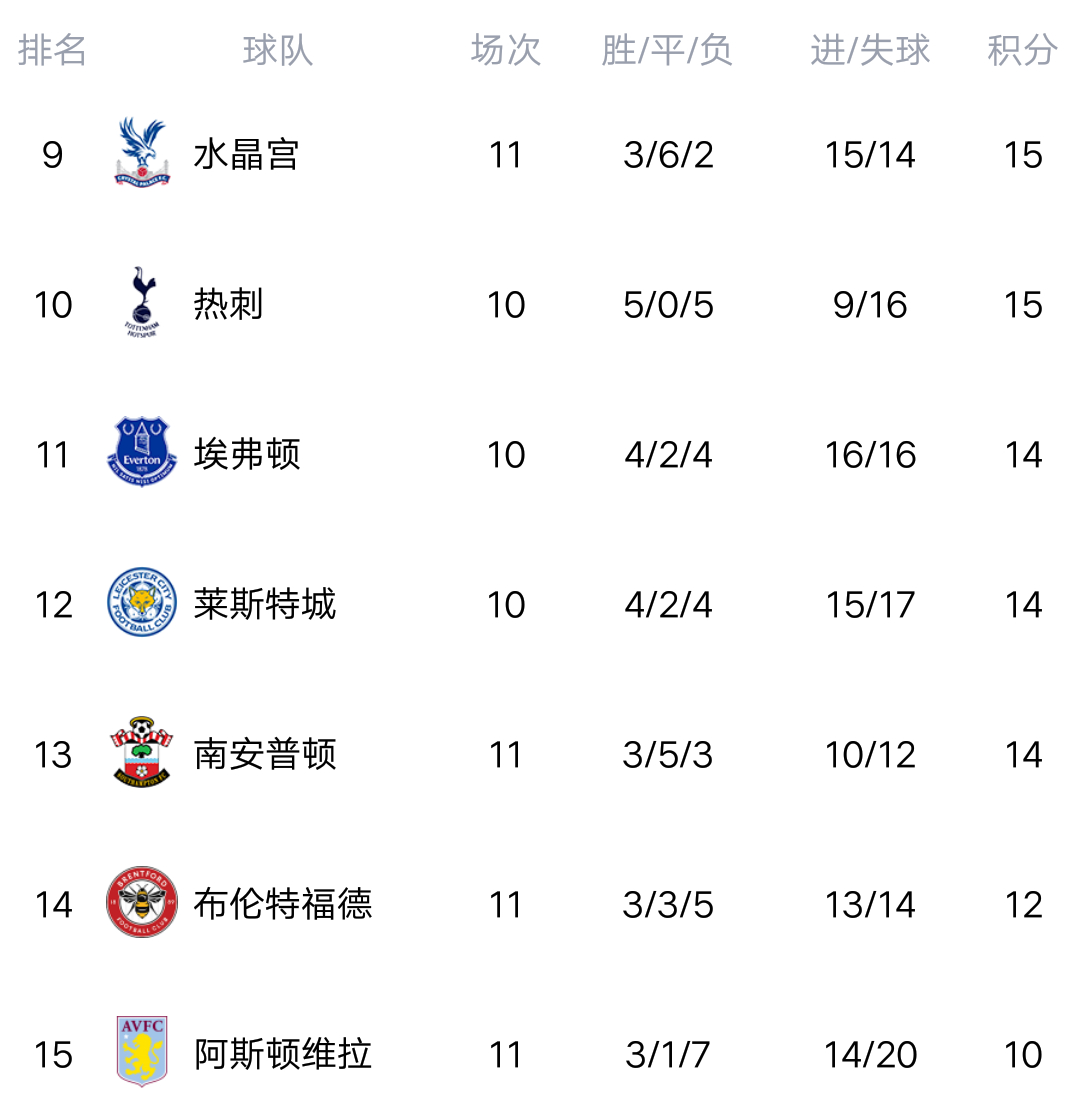Tap the 胜/平/负 column header

[667, 50]
